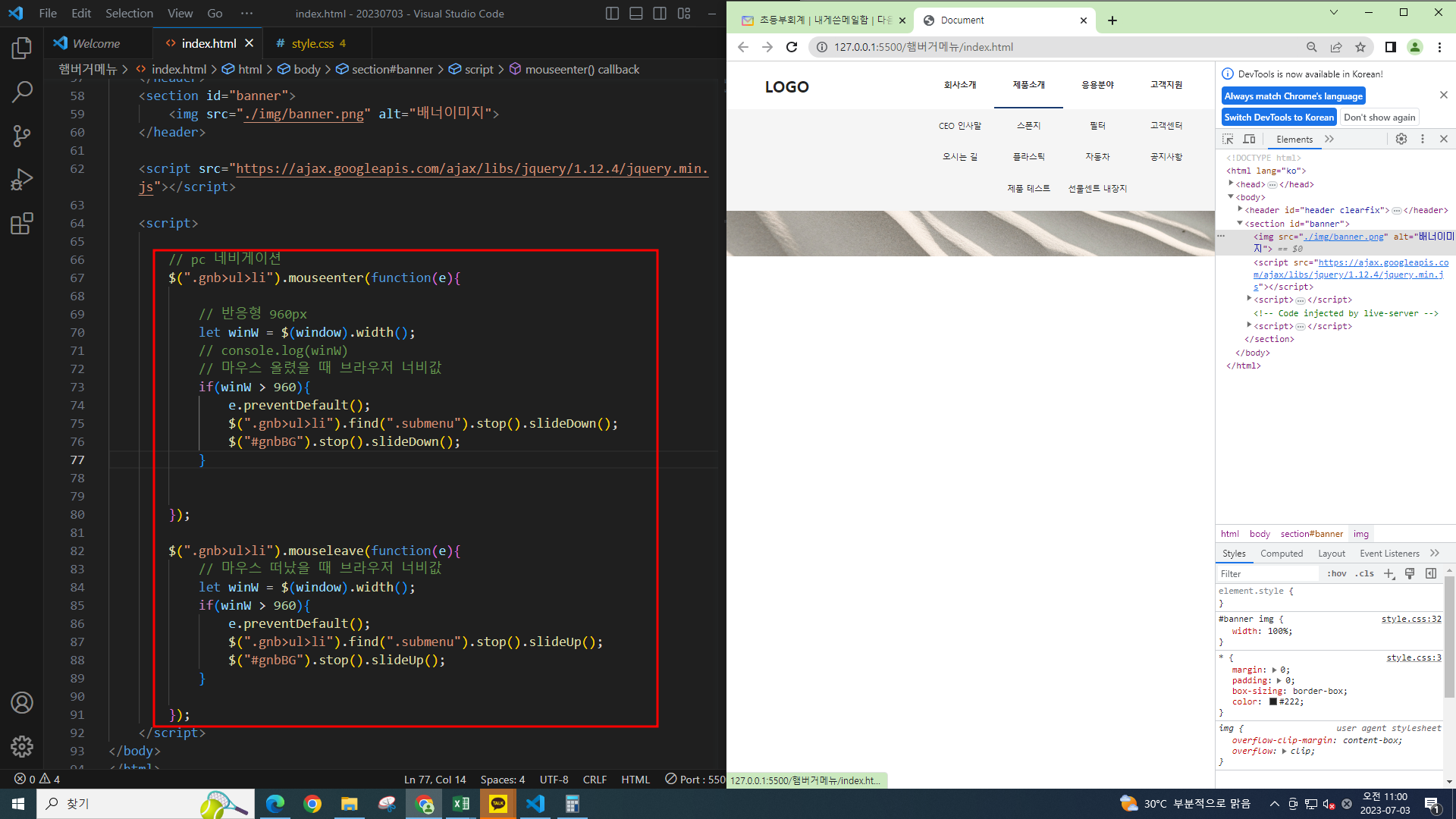Viewport: 1456px width, 819px height.
Task: Open the Explorer view in activity bar
Action: [x=21, y=49]
